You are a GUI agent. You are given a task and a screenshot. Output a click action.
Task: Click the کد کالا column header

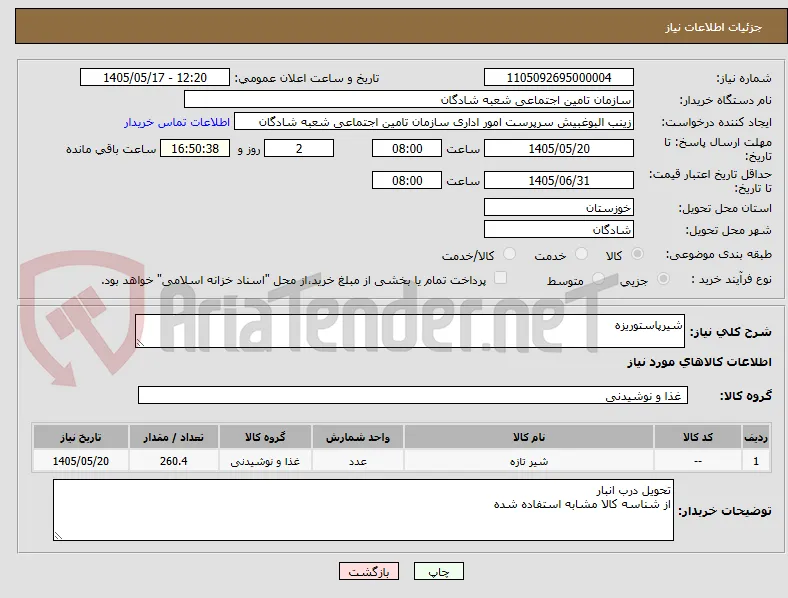click(x=698, y=437)
